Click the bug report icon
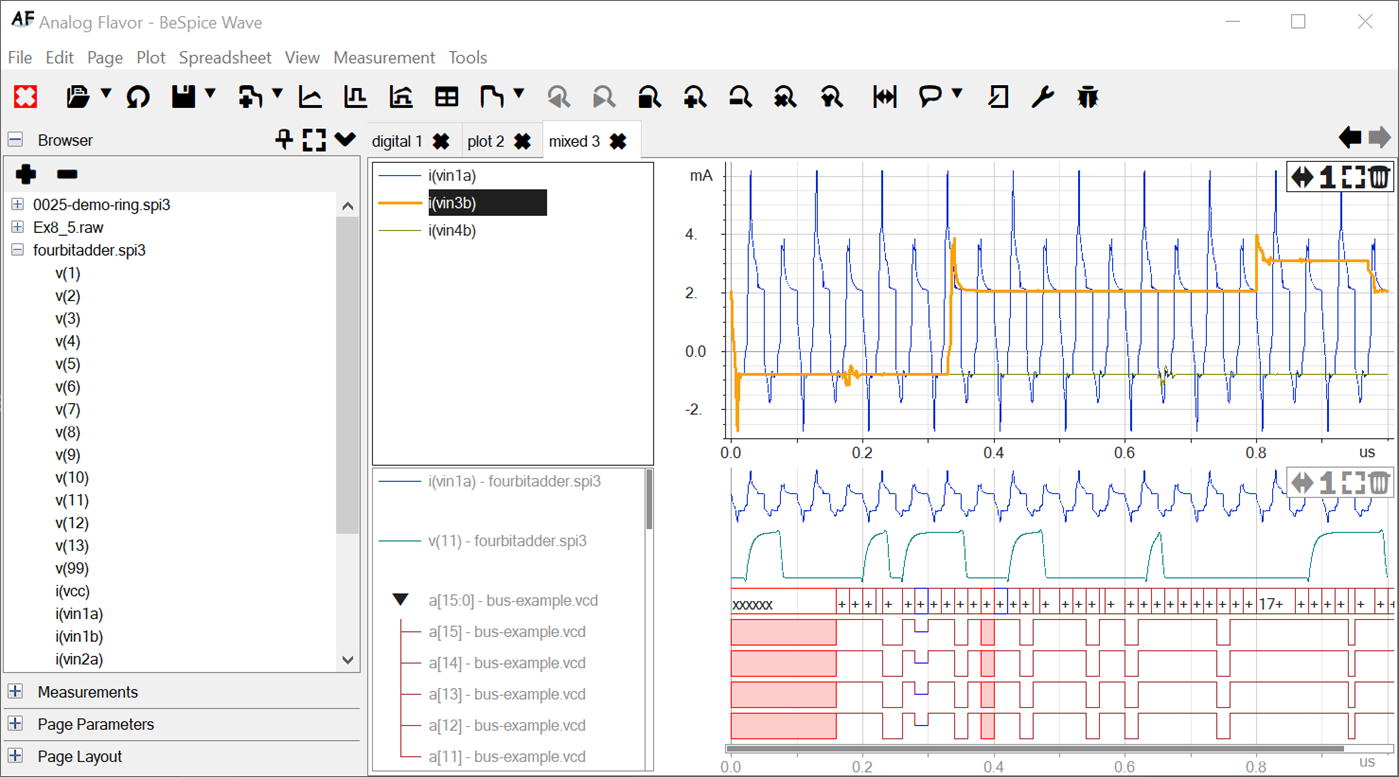Image resolution: width=1399 pixels, height=777 pixels. 1088,97
